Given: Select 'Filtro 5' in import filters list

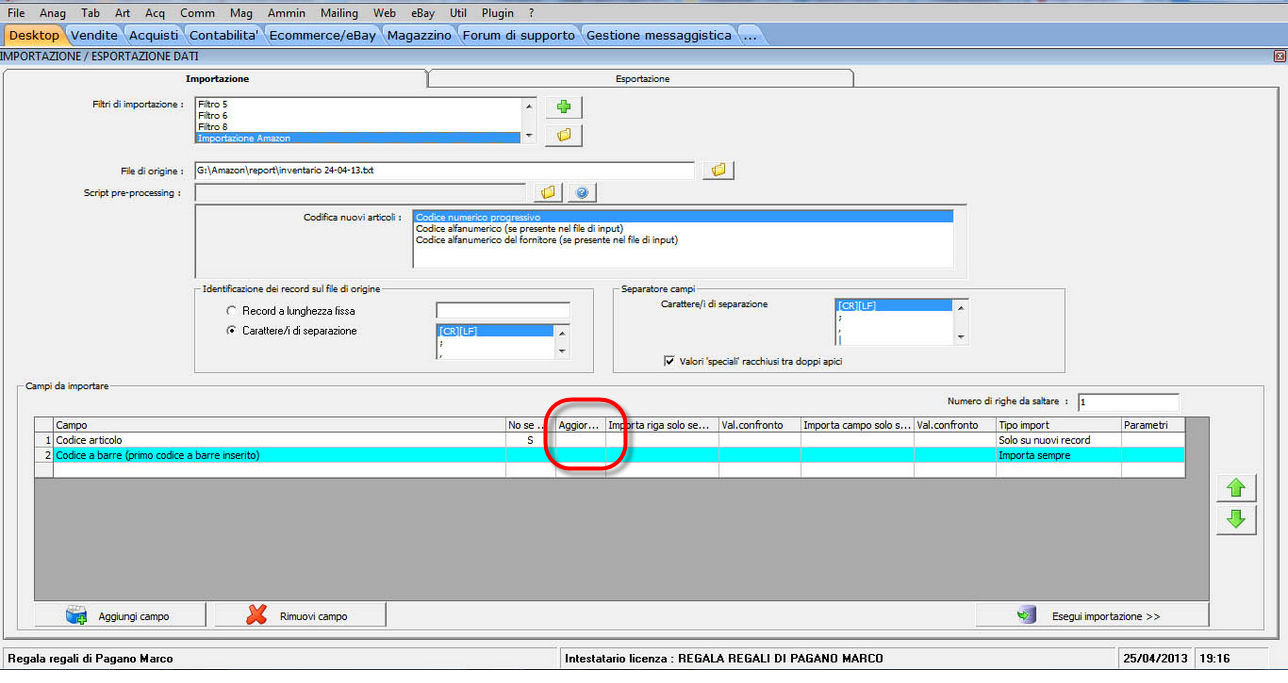Looking at the screenshot, I should [x=358, y=104].
